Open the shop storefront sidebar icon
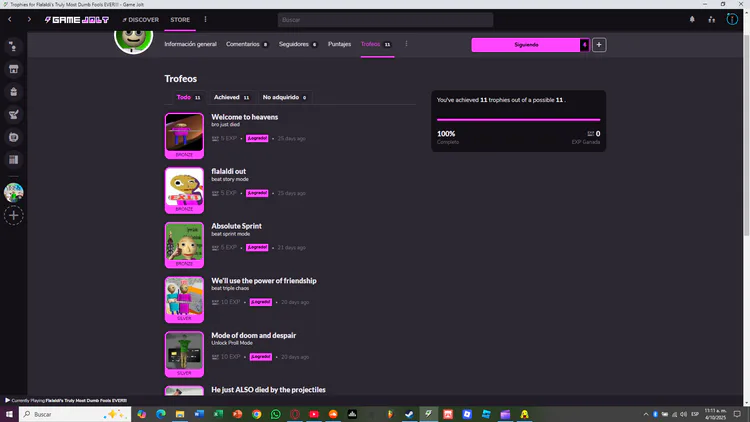The width and height of the screenshot is (750, 422). click(13, 69)
